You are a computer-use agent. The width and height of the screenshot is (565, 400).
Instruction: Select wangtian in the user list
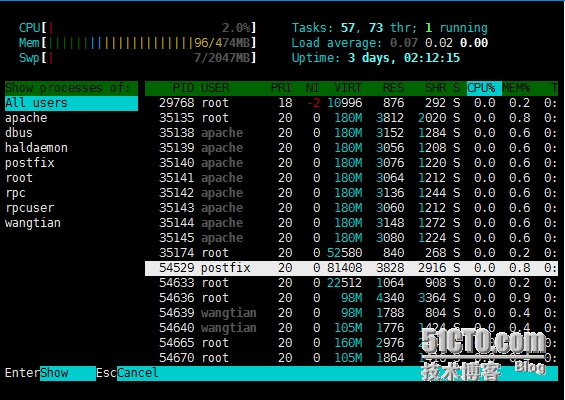[33, 223]
